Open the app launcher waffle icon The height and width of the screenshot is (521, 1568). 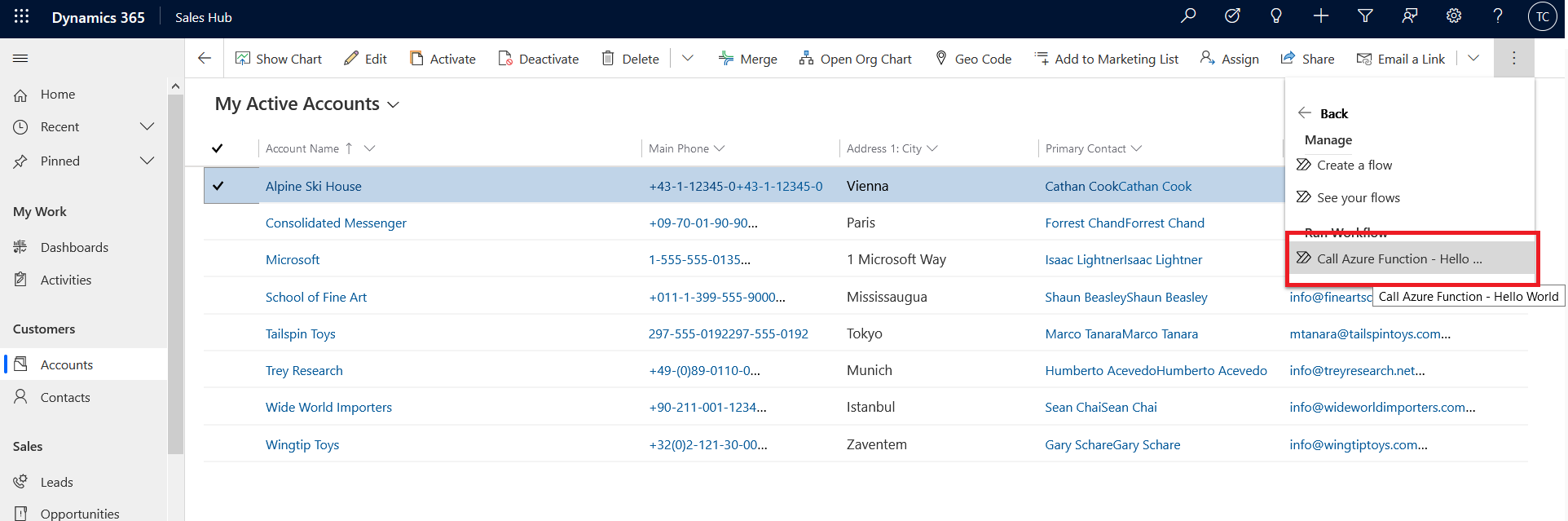click(21, 17)
